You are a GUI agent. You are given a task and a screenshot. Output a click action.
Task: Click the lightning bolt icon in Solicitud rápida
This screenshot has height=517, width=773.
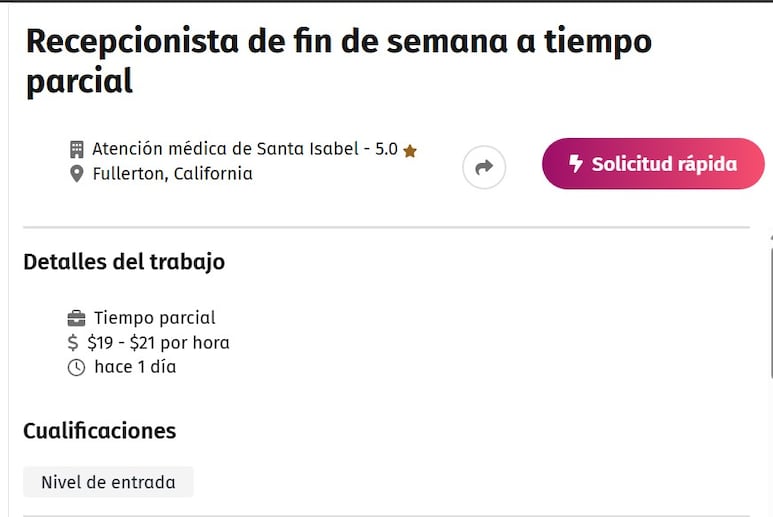[x=575, y=164]
